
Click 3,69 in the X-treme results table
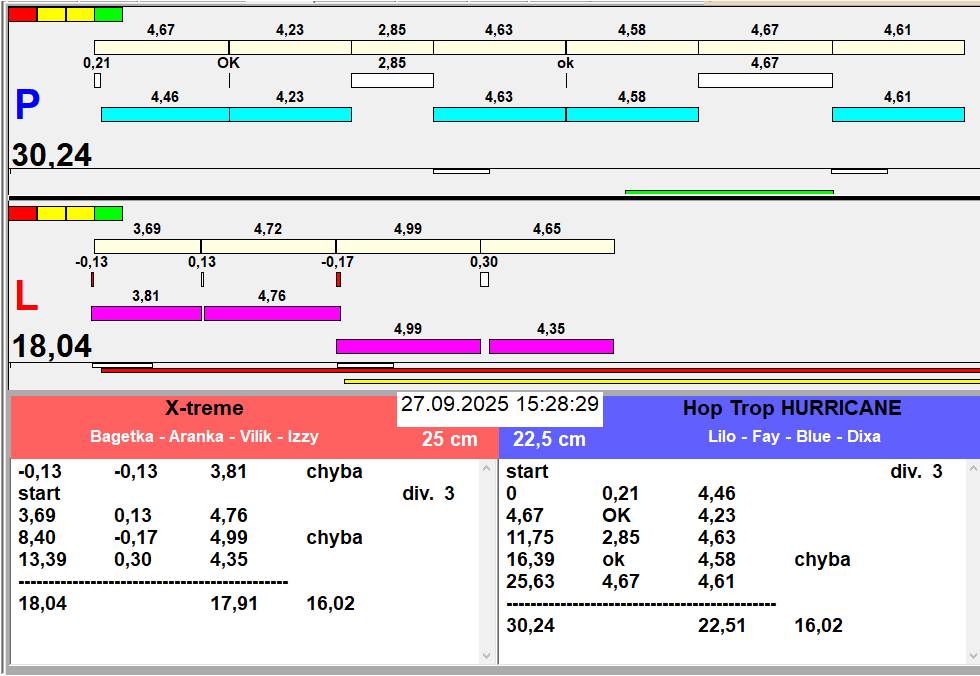click(37, 515)
